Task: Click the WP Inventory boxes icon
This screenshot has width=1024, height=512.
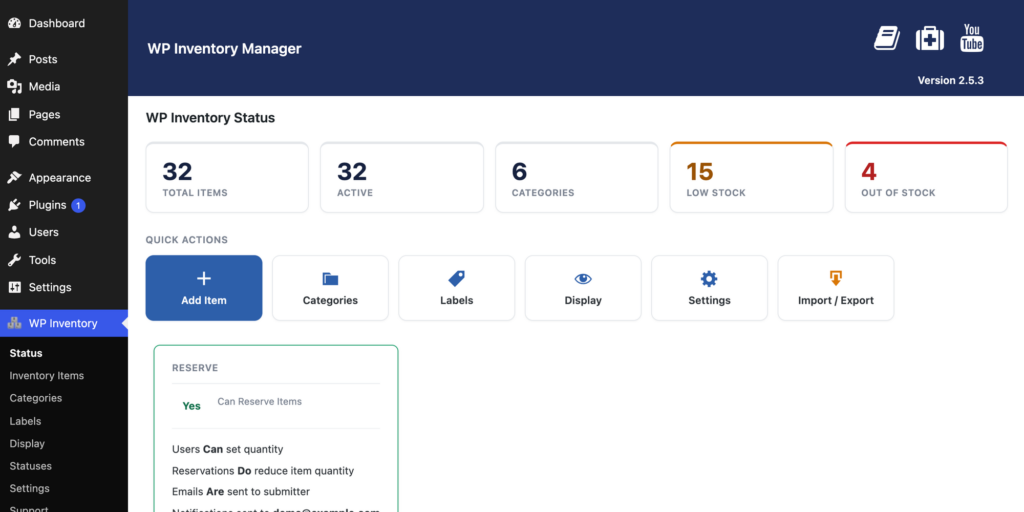Action: point(14,323)
